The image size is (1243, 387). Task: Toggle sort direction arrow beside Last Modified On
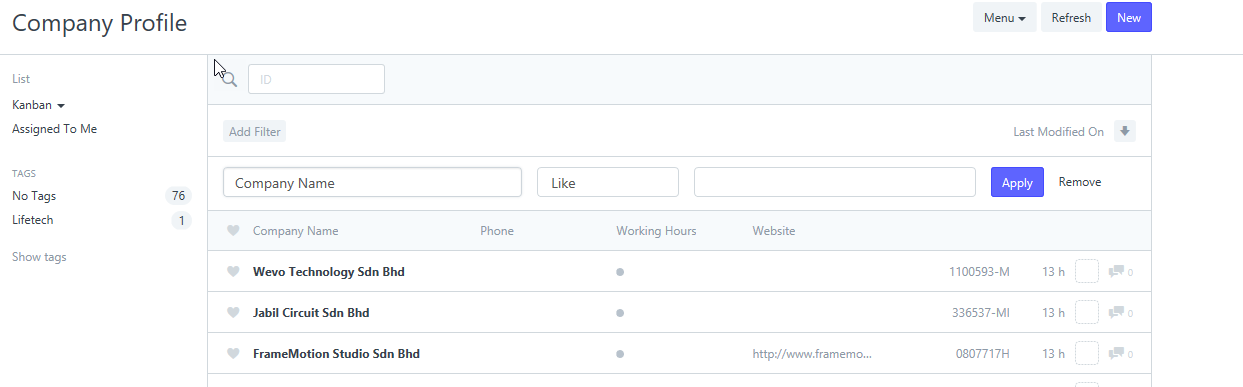[x=1125, y=131]
